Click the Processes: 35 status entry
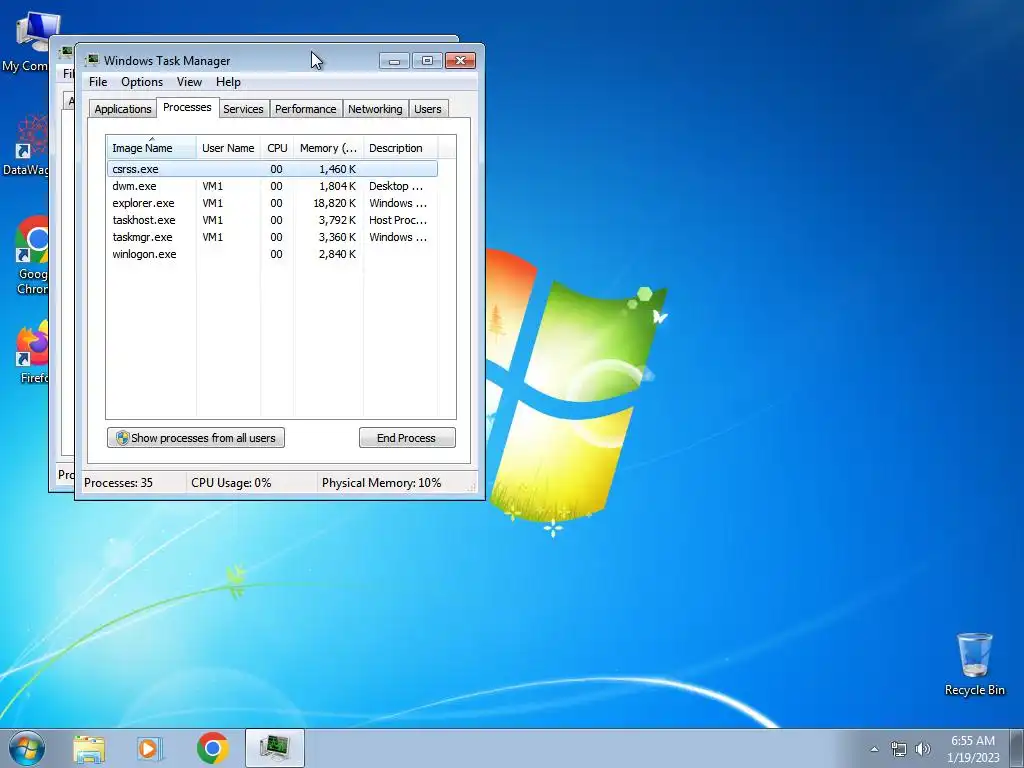This screenshot has width=1024, height=768. tap(118, 483)
